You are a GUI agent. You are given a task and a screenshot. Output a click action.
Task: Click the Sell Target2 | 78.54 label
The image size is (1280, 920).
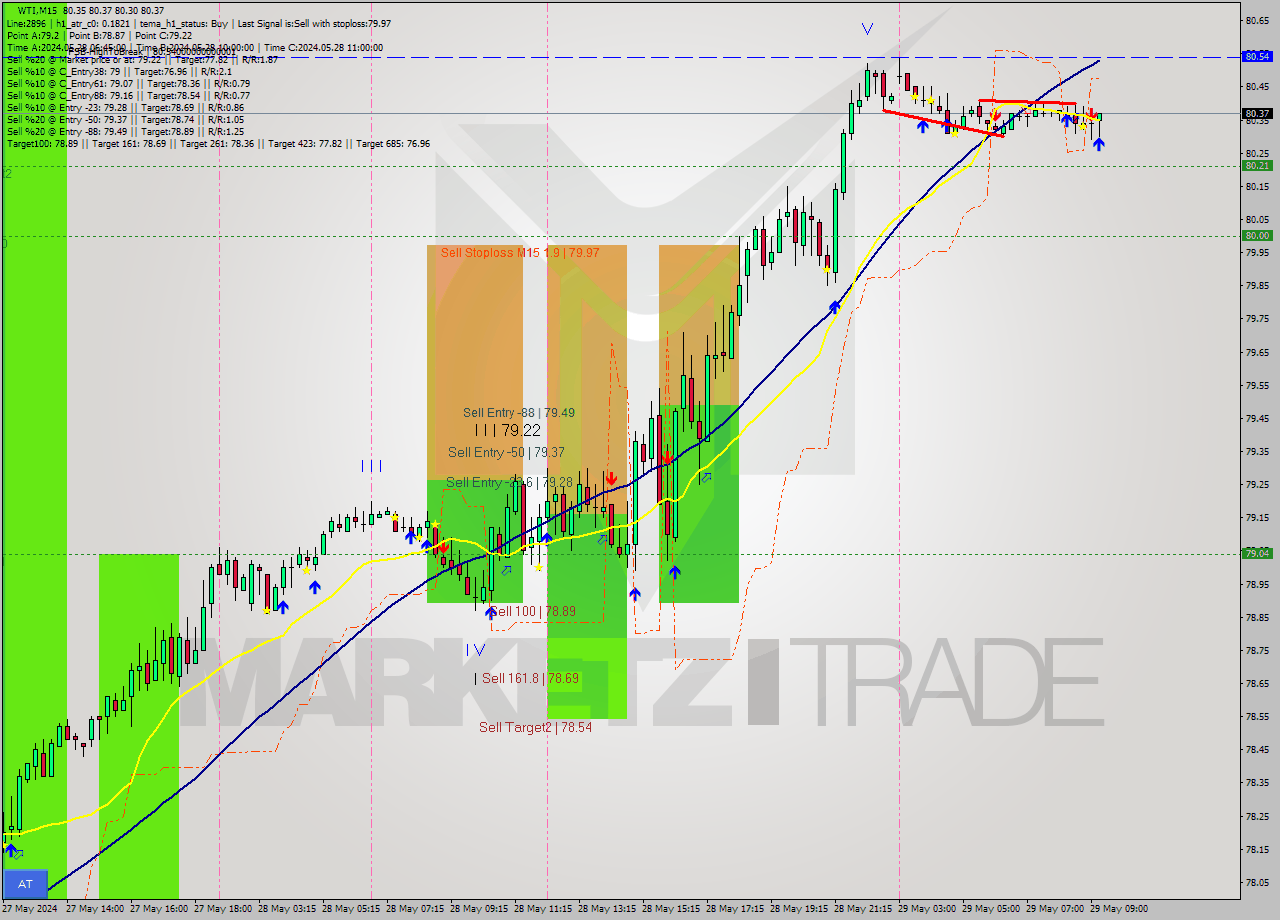click(535, 727)
